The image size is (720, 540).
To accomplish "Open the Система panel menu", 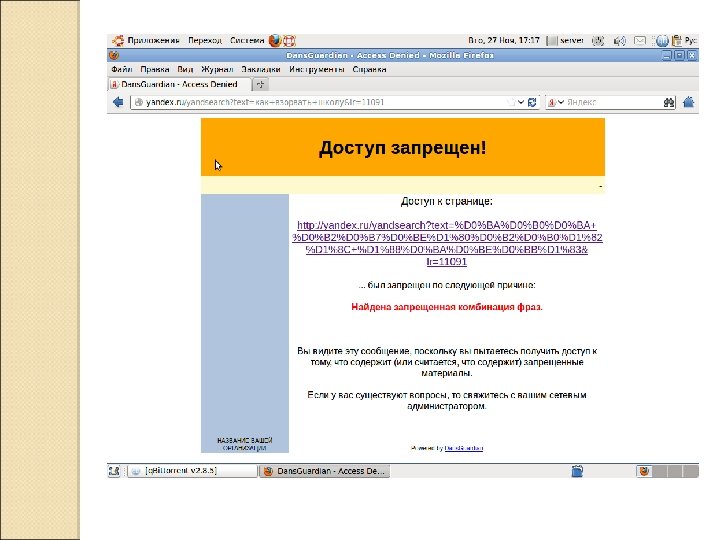I will (x=247, y=40).
